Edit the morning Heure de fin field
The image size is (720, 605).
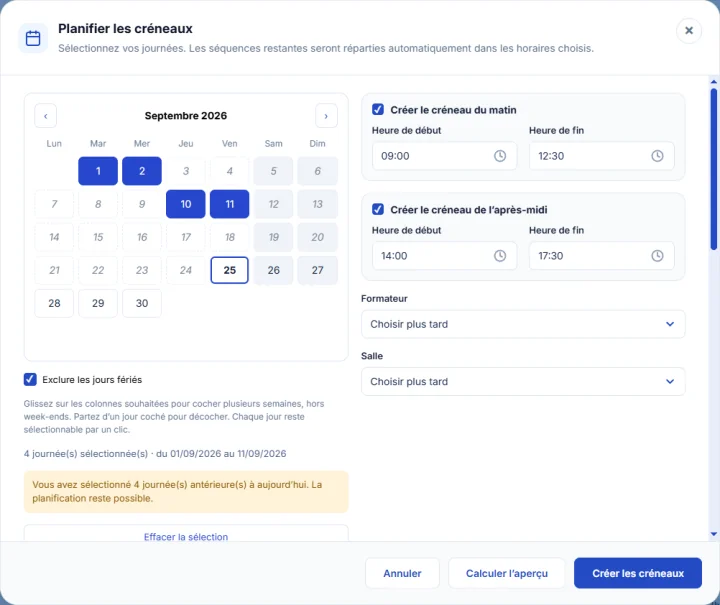coord(602,156)
